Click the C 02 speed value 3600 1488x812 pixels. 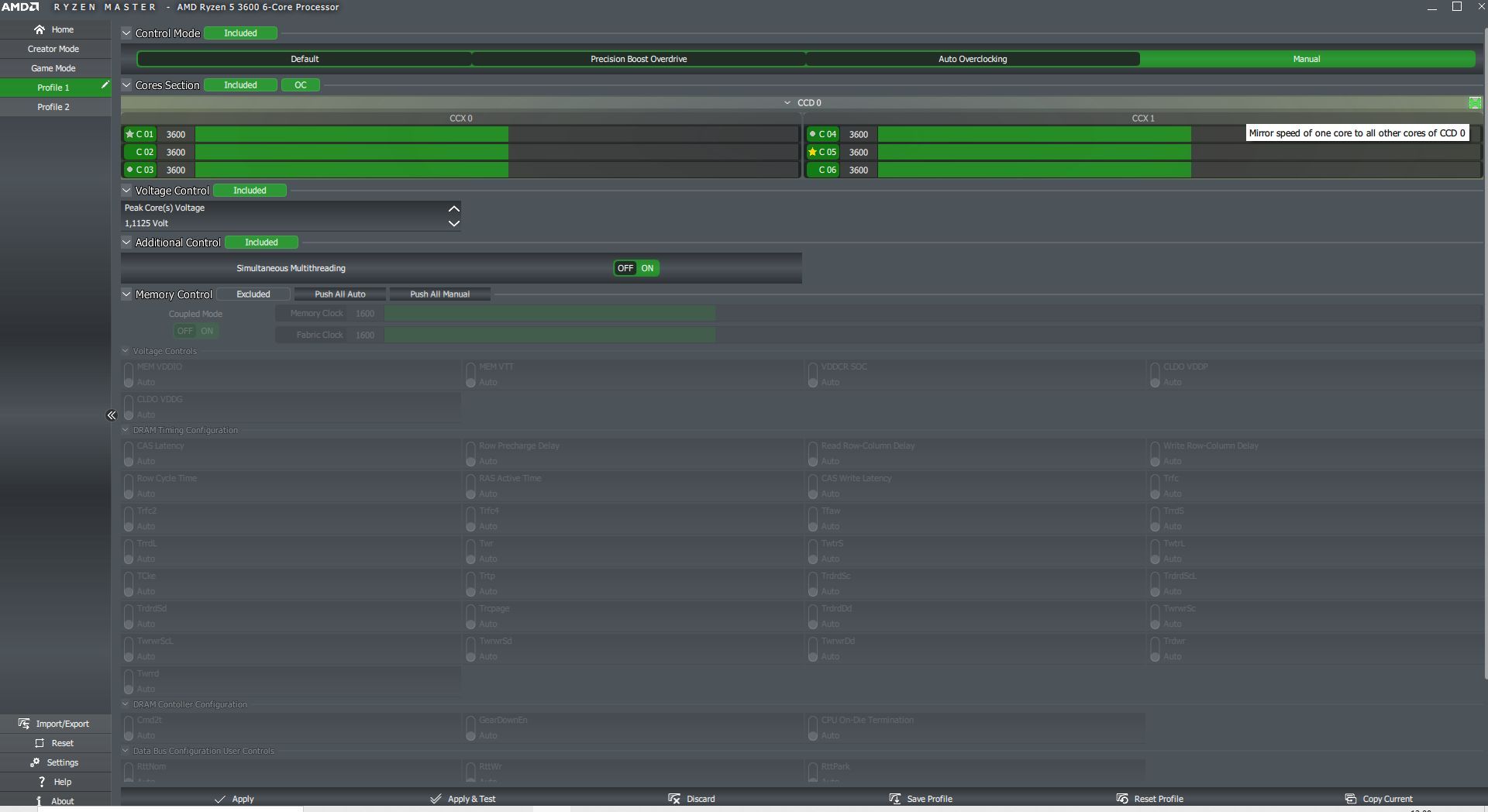[176, 152]
